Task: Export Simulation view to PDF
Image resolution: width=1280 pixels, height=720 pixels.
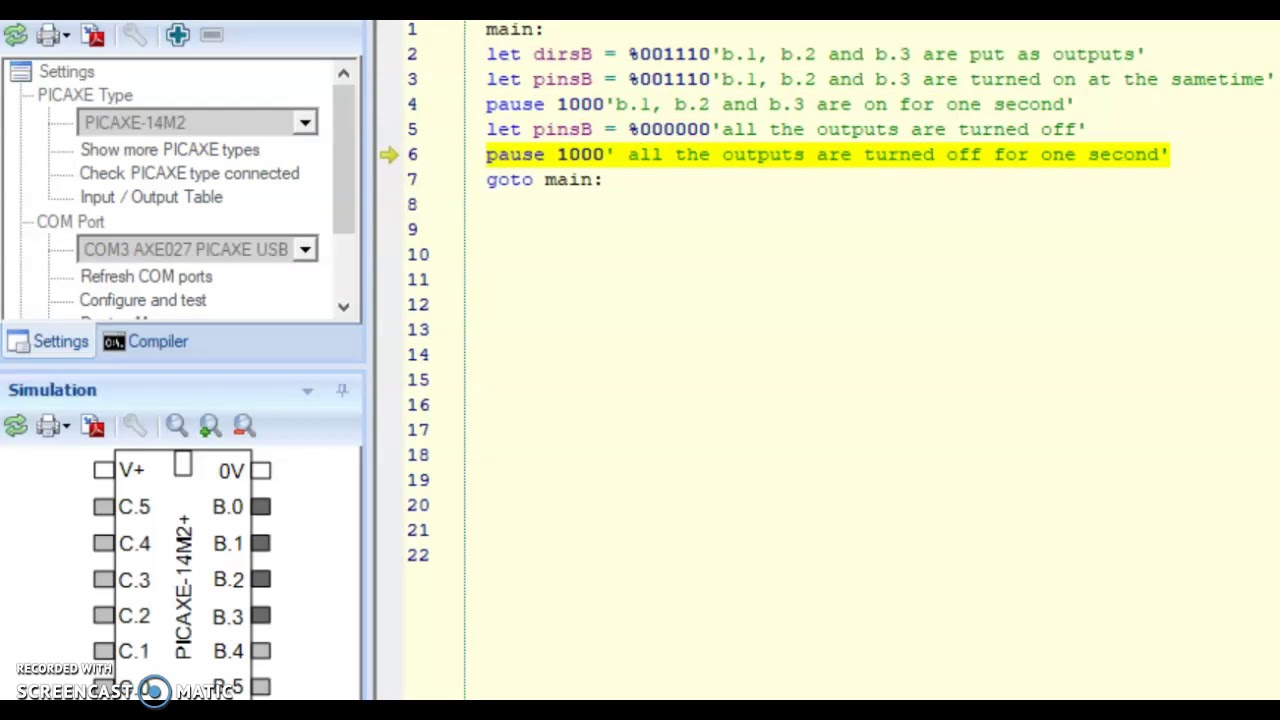Action: (94, 427)
